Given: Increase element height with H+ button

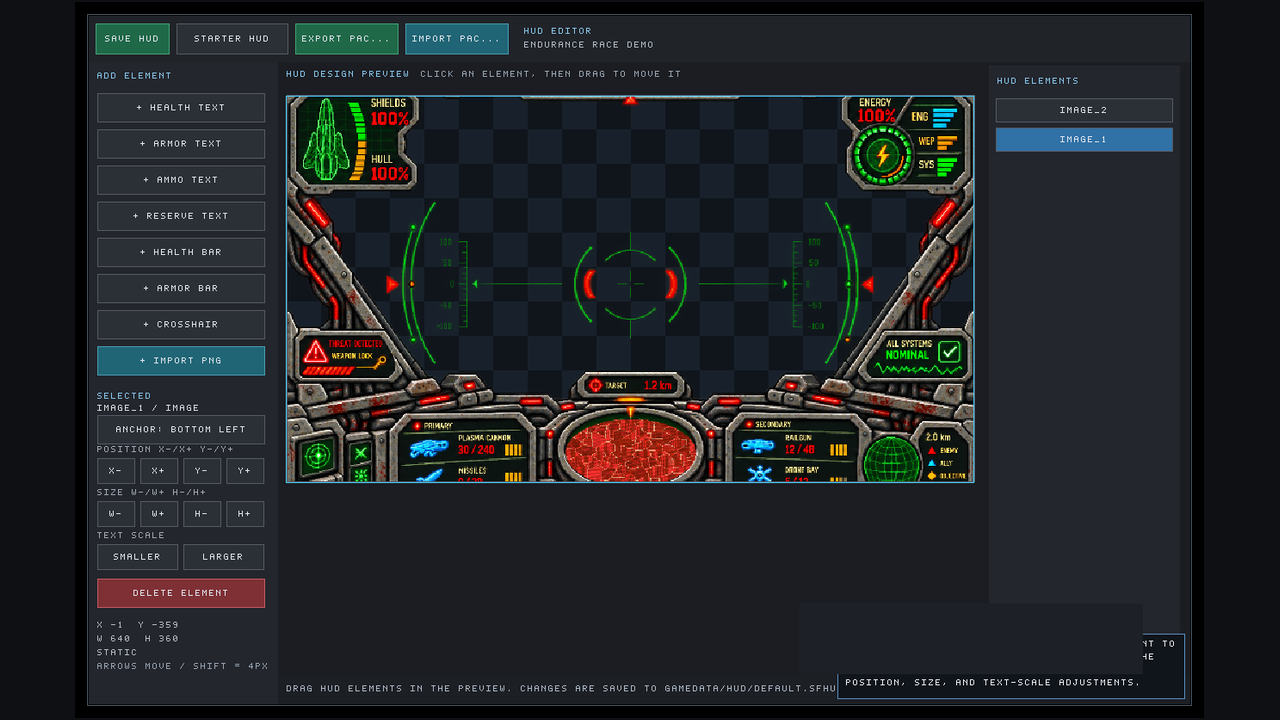Looking at the screenshot, I should click(x=245, y=514).
